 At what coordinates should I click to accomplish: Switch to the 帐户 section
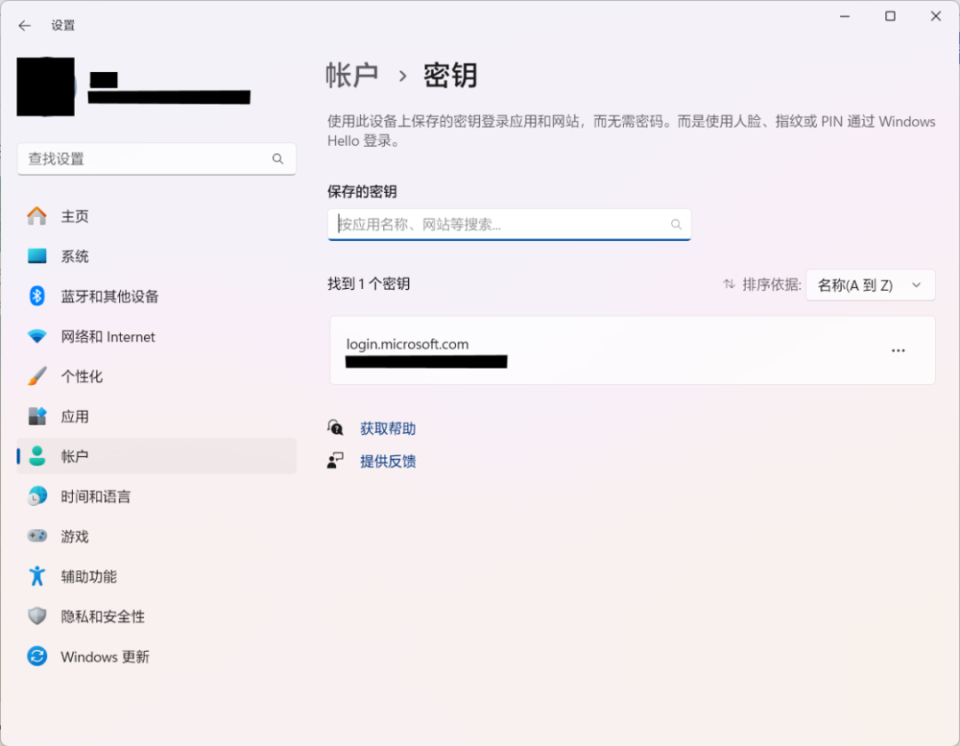pyautogui.click(x=77, y=456)
